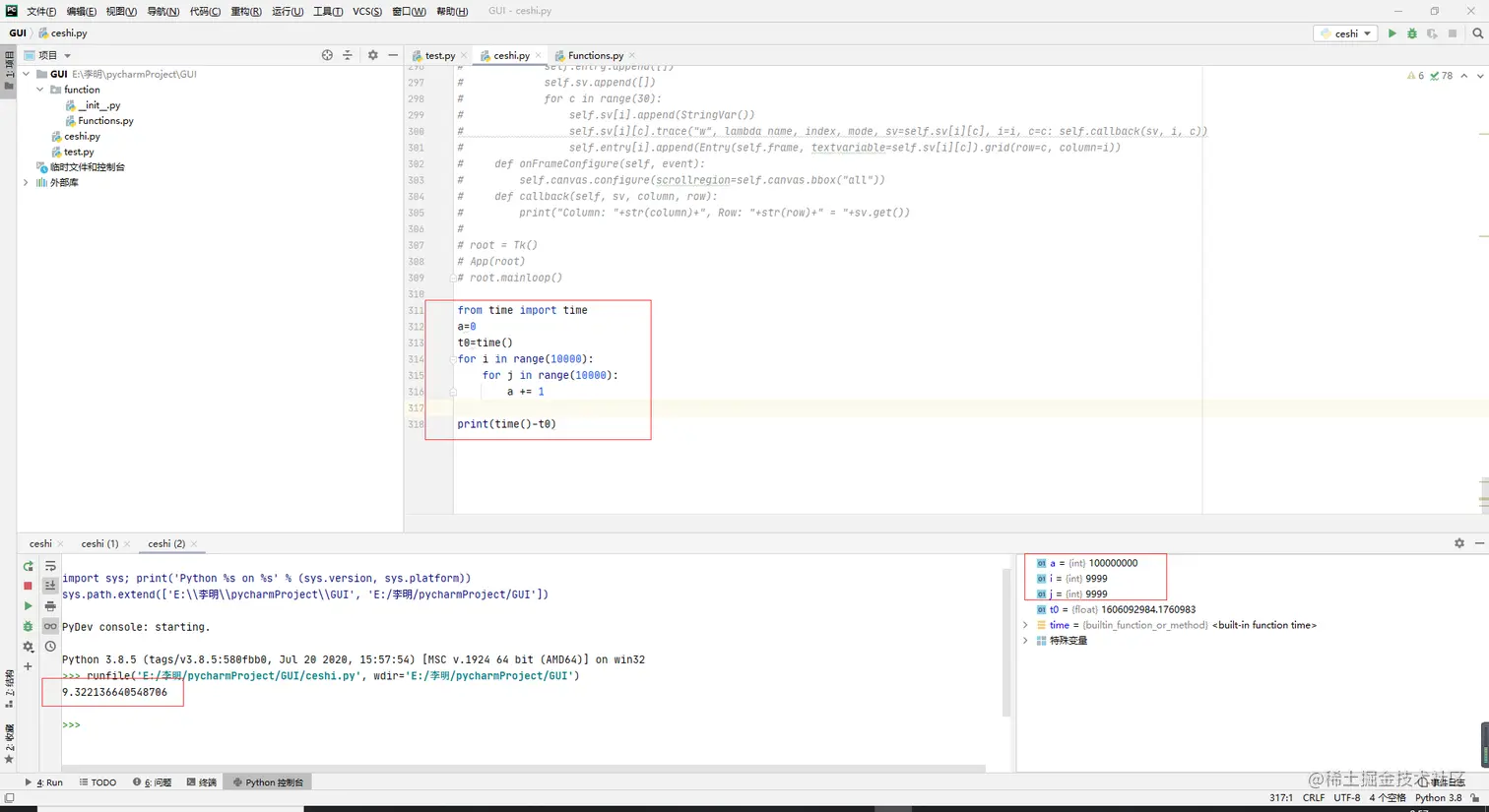Expand the time variable entry
Screen dimensions: 1489x812
pyautogui.click(x=1025, y=625)
